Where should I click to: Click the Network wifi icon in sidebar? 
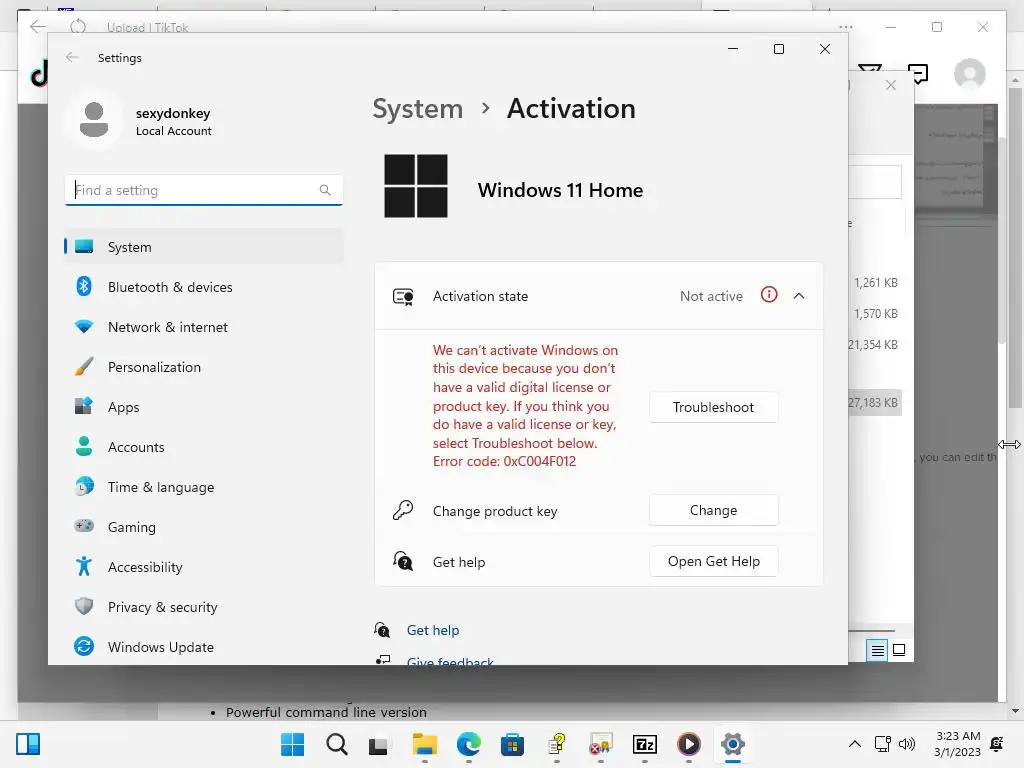(x=84, y=326)
